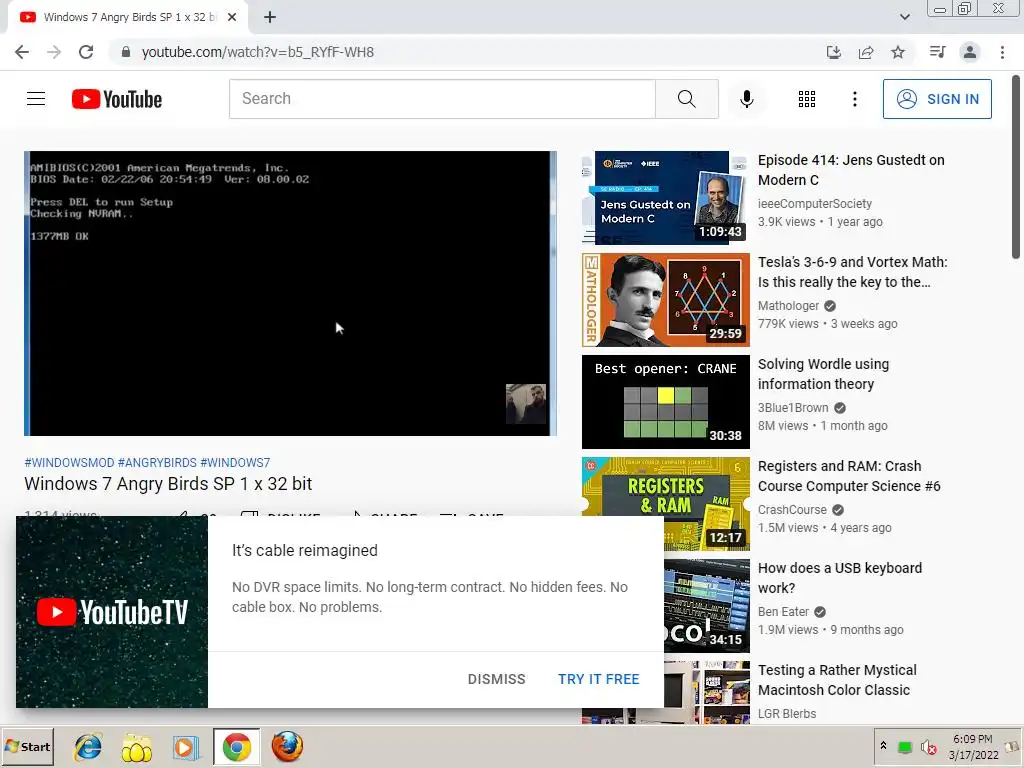The width and height of the screenshot is (1024, 768).
Task: Dismiss the YouTube TV promotion
Action: [x=496, y=679]
